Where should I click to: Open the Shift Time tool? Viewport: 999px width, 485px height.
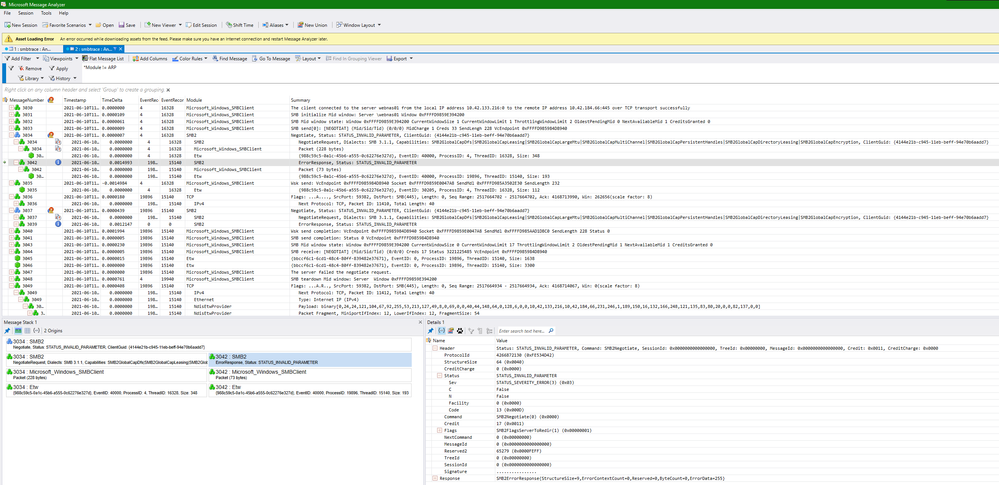point(238,25)
